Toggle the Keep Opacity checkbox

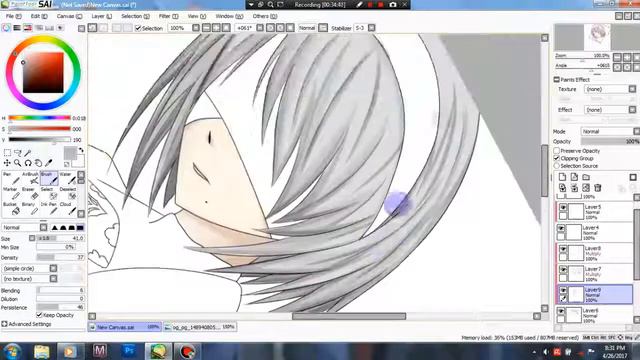[x=39, y=315]
